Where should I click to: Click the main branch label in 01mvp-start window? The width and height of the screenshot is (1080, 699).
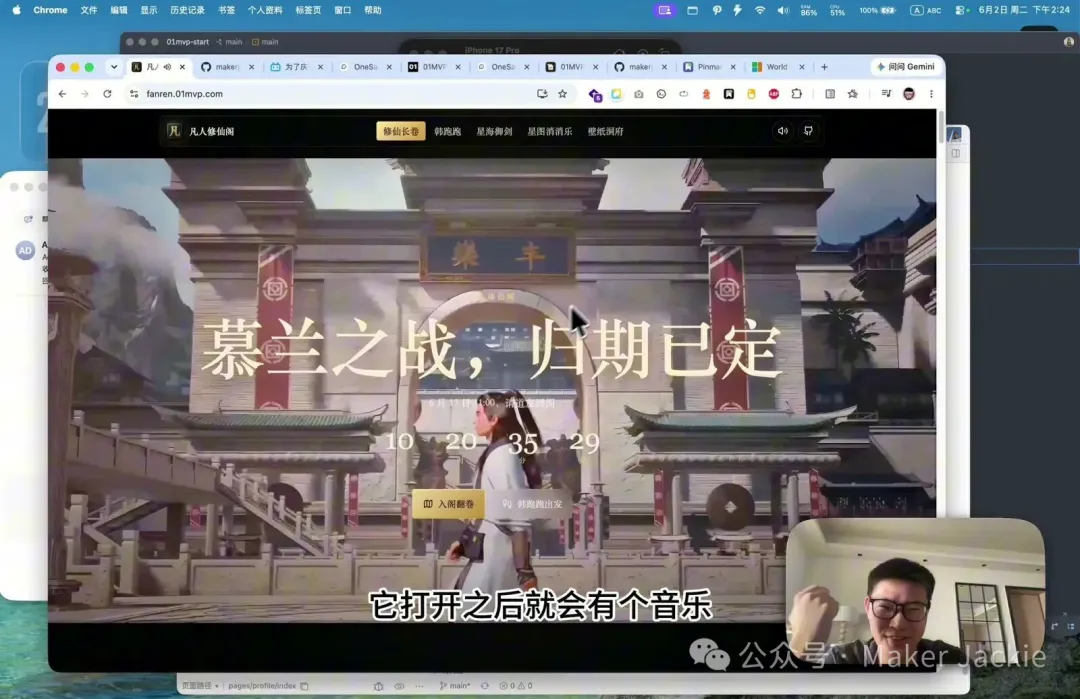[x=229, y=42]
